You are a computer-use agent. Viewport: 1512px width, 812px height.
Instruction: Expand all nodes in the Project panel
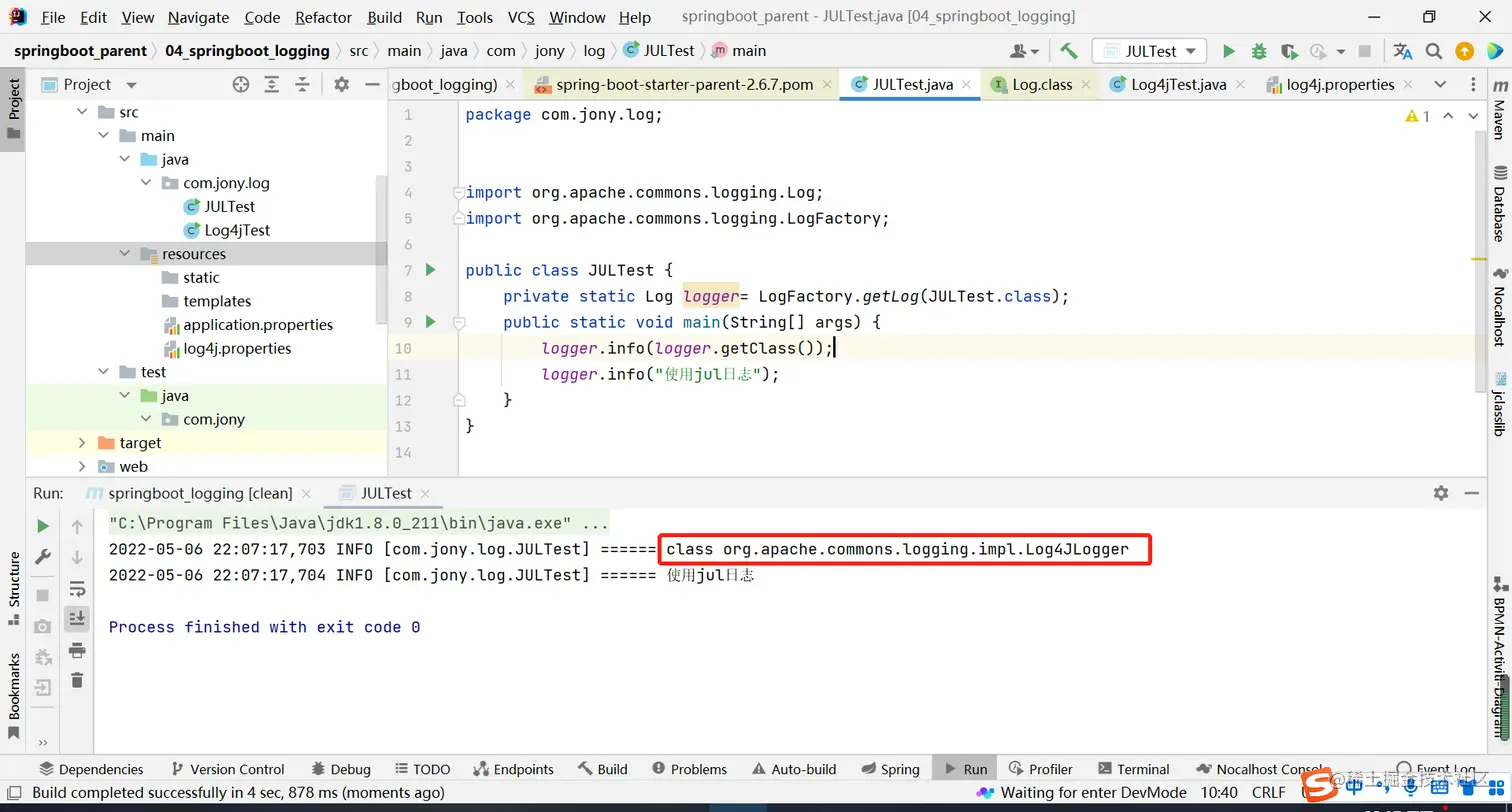(271, 85)
